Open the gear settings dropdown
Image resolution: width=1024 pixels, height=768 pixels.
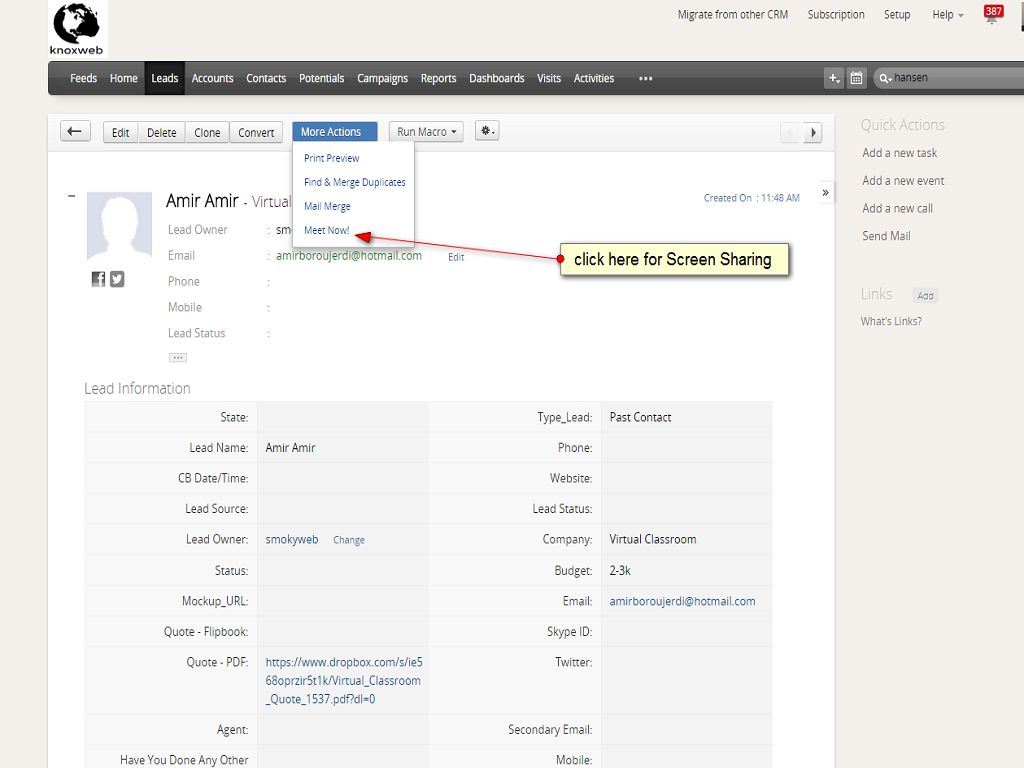tap(487, 131)
